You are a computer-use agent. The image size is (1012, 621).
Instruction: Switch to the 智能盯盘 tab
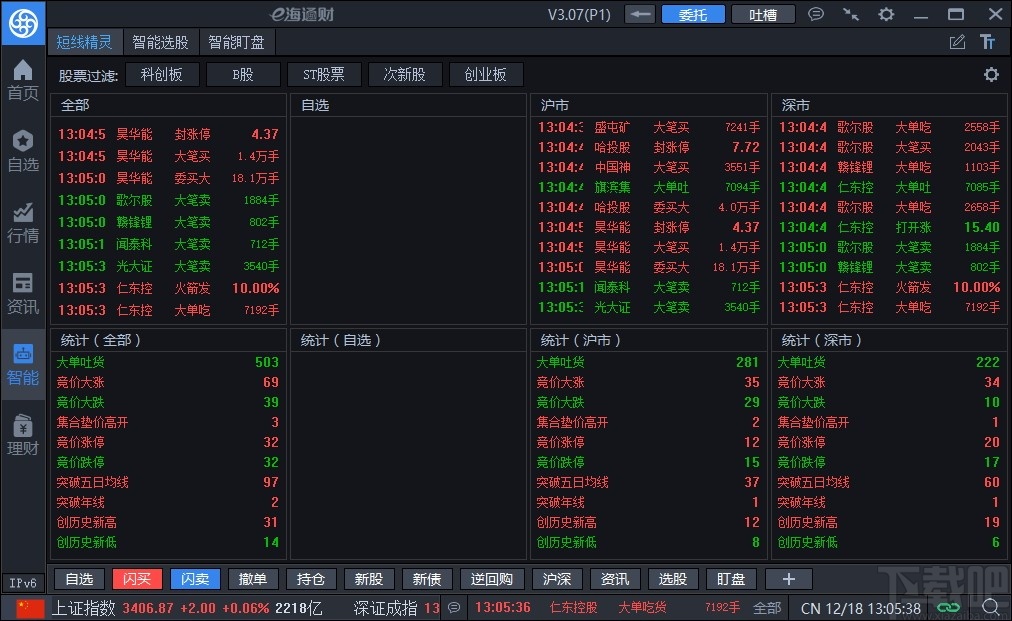(237, 42)
